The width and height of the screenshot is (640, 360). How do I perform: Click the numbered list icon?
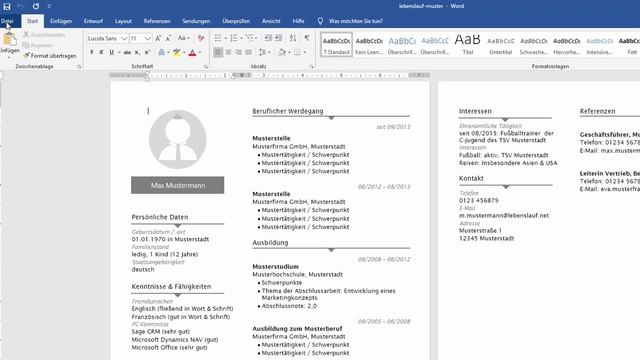coord(234,38)
